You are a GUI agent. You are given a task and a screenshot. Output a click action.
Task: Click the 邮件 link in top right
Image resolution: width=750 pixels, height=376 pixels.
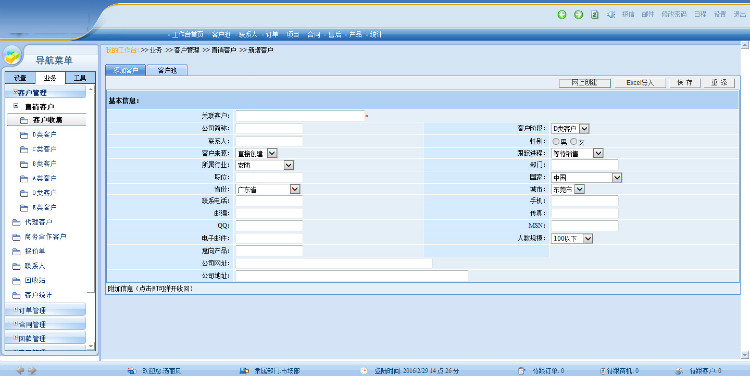(648, 14)
